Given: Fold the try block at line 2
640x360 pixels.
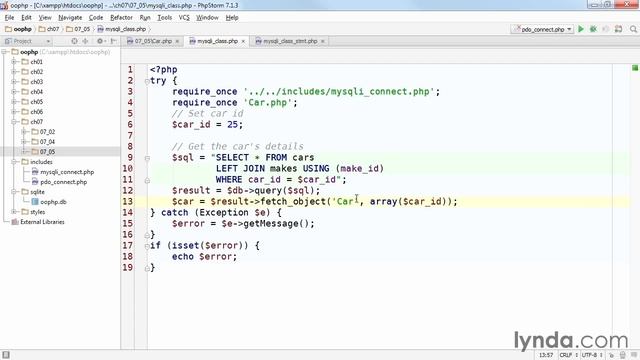Looking at the screenshot, I should point(147,82).
